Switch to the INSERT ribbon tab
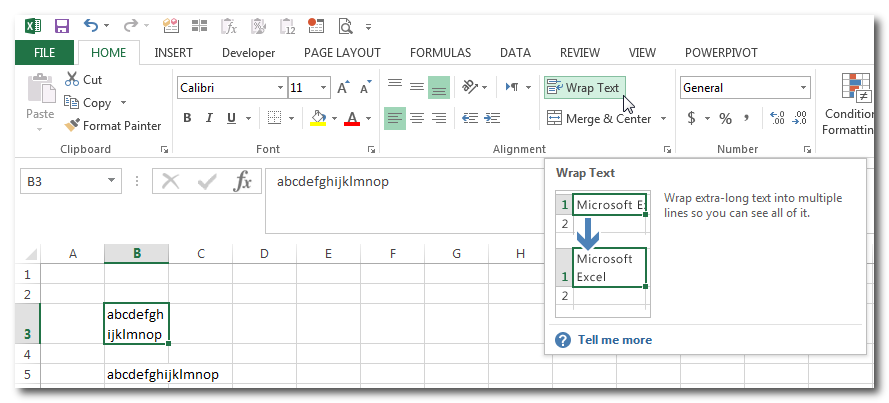This screenshot has width=889, height=403. [x=174, y=53]
